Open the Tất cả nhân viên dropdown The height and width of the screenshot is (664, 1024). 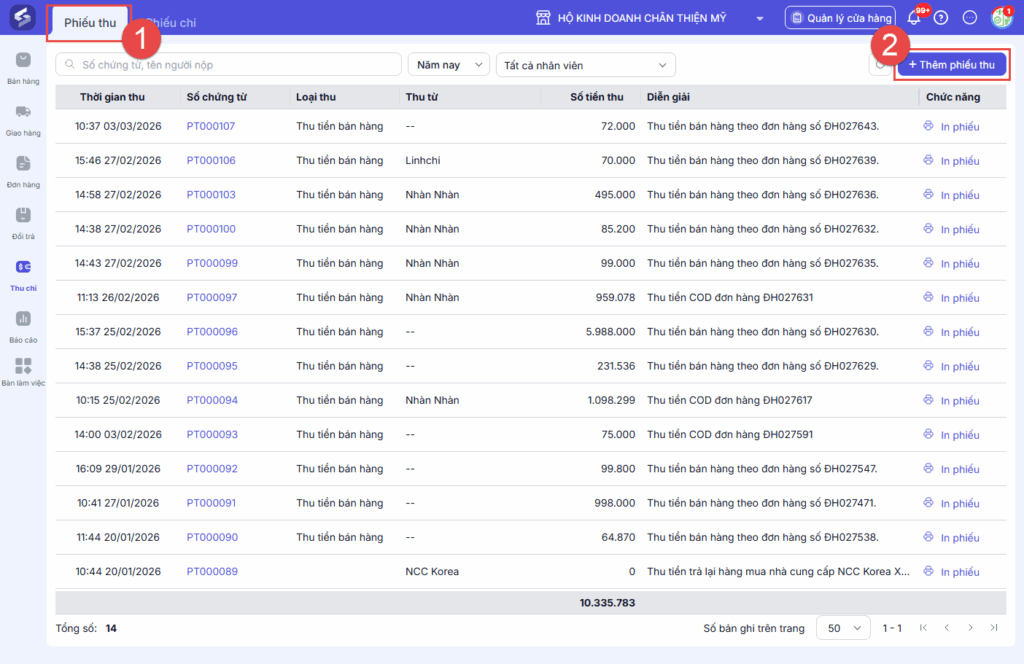[585, 65]
